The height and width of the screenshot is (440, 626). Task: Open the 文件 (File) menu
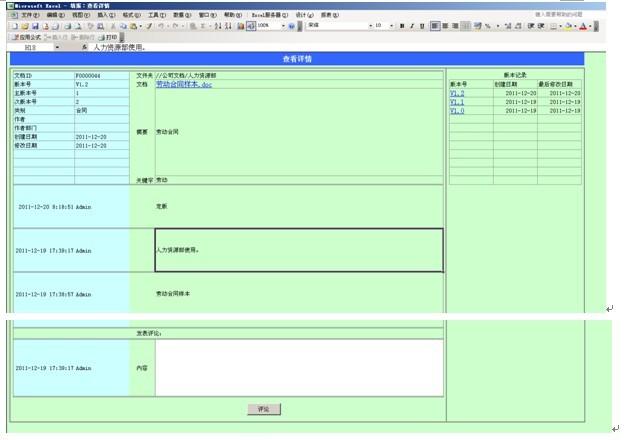[30, 15]
